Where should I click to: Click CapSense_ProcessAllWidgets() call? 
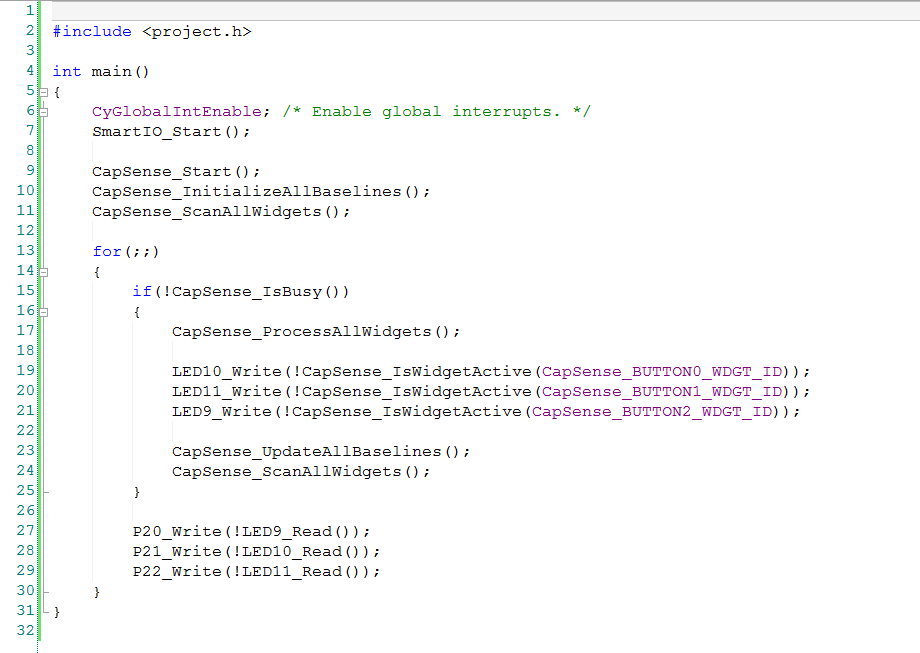pos(311,331)
